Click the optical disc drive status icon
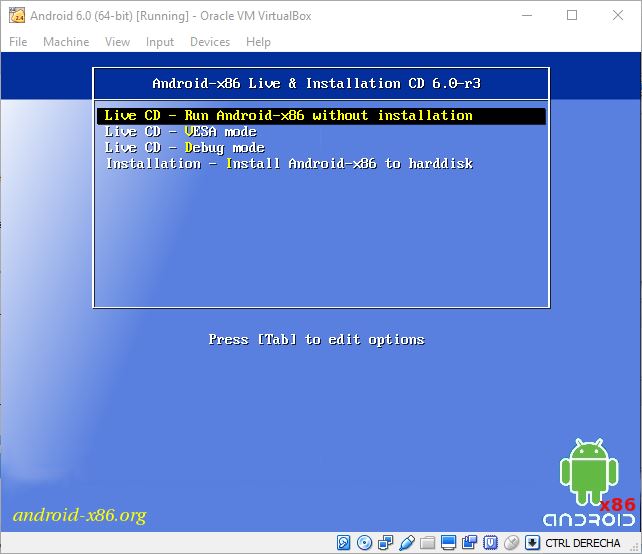642x554 pixels. tap(364, 543)
